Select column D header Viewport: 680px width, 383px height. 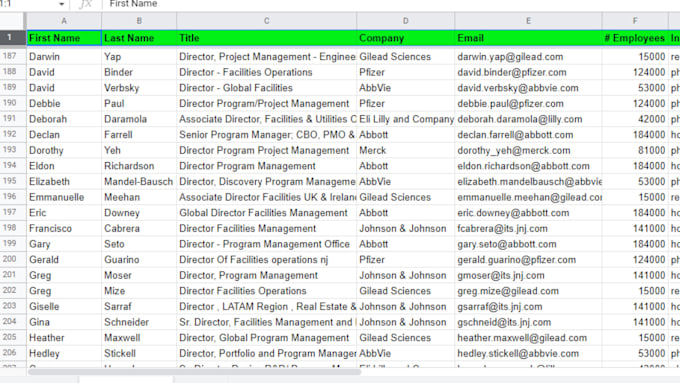405,21
